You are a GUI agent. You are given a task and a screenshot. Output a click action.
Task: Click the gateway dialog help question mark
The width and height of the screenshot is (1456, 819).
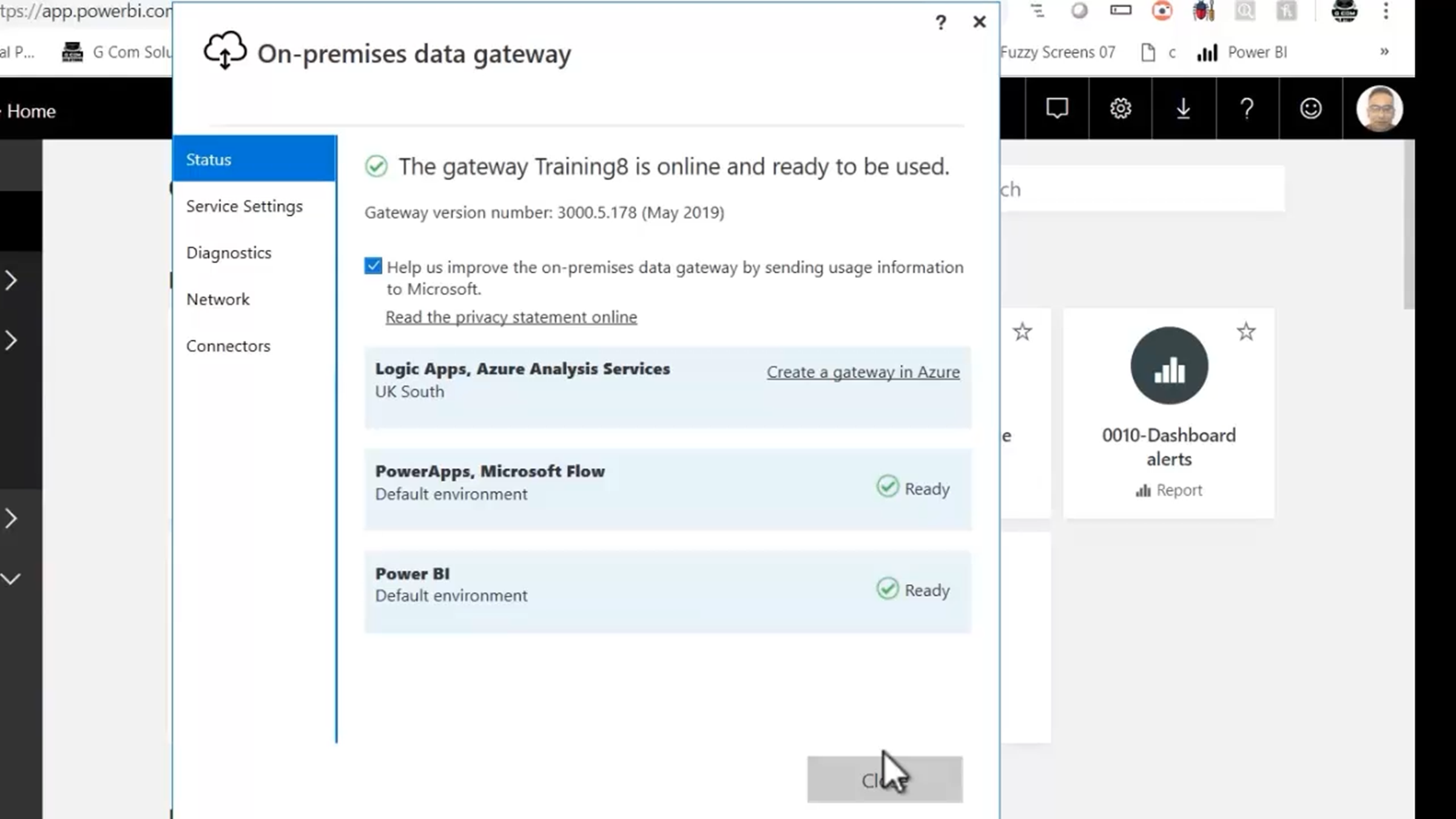coord(940,23)
